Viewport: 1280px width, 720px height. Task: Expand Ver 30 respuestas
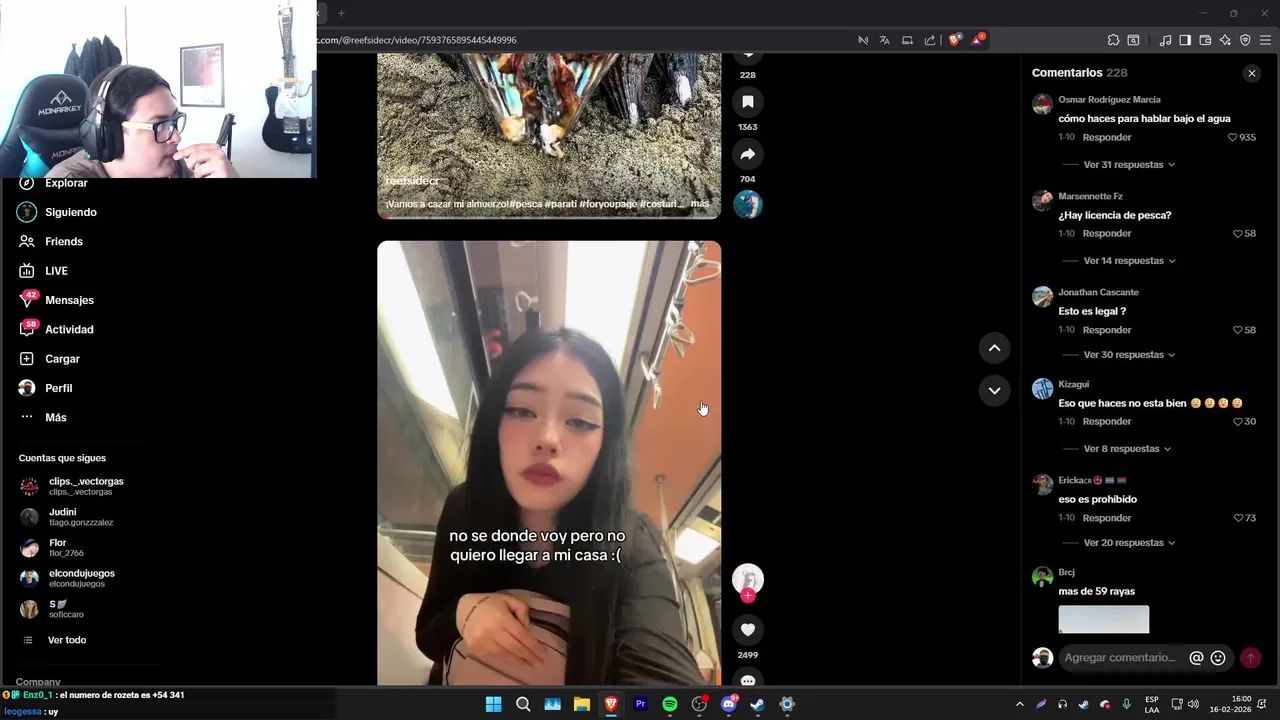(x=1129, y=354)
